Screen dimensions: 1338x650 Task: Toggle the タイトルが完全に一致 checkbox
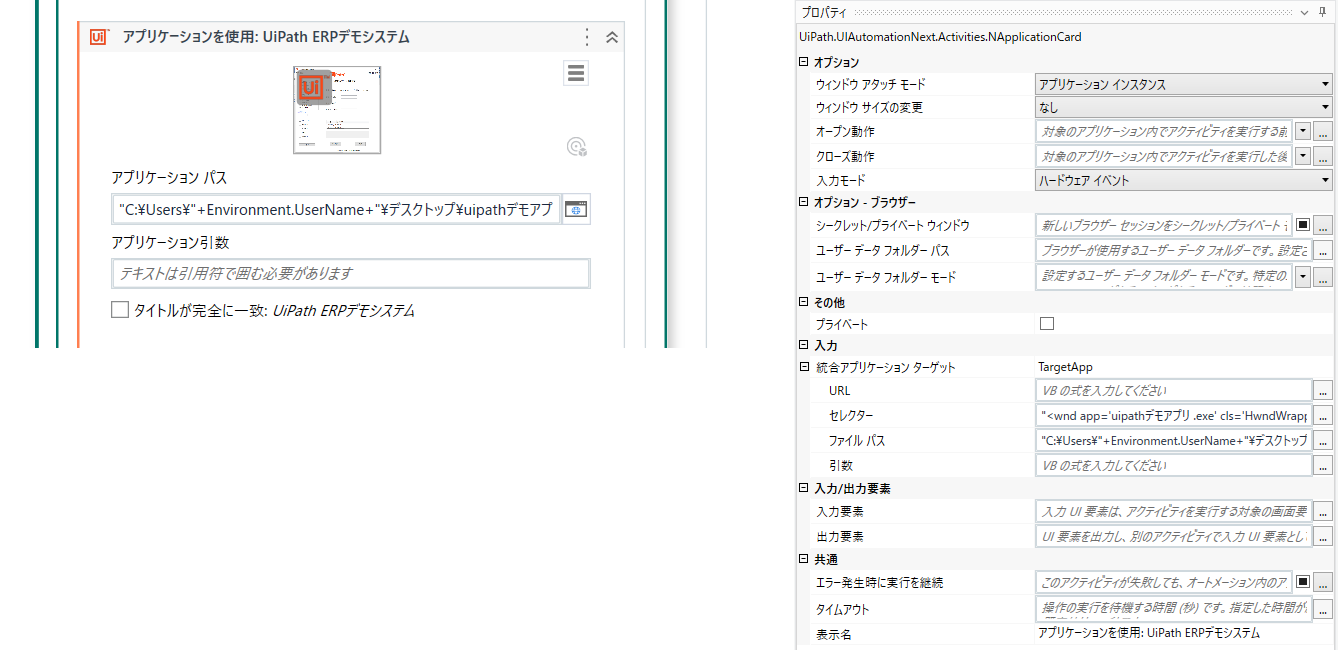(x=120, y=310)
